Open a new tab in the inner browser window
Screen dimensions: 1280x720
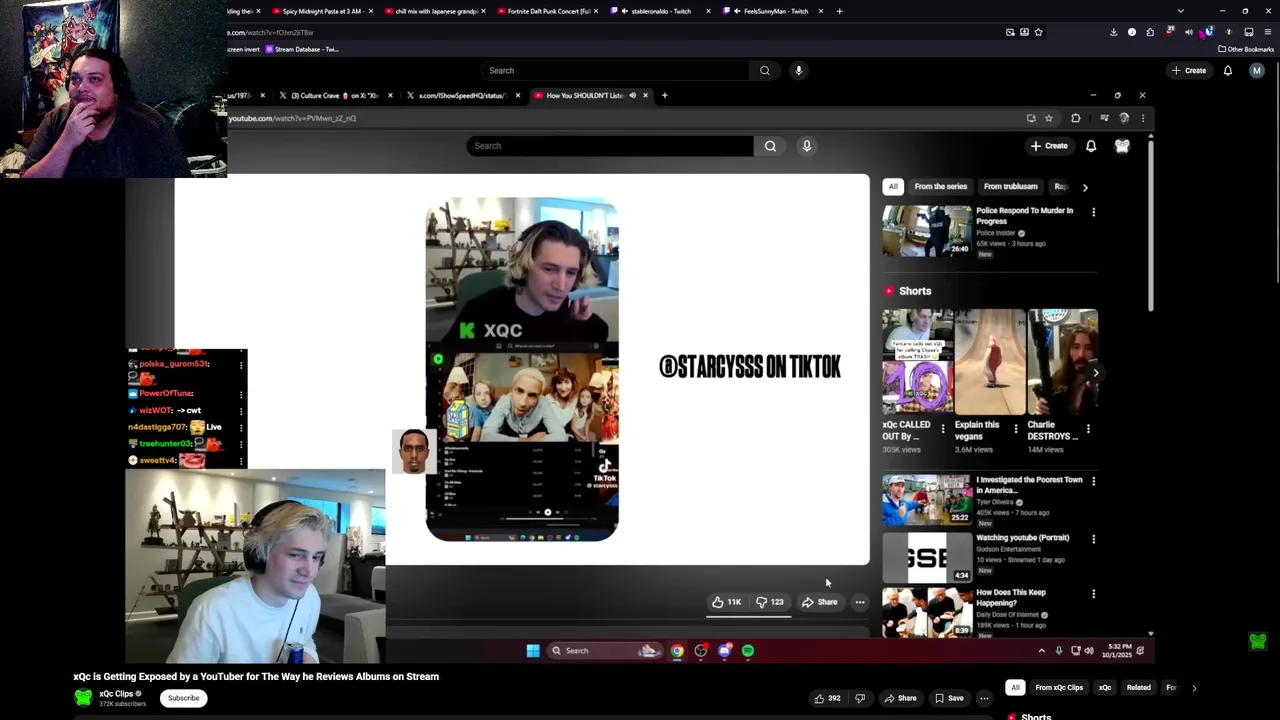coord(664,95)
